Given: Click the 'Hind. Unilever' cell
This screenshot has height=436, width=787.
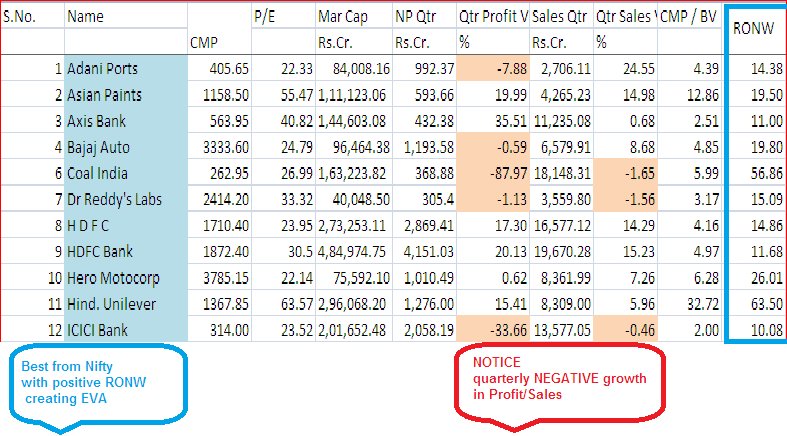Looking at the screenshot, I should click(x=126, y=303).
